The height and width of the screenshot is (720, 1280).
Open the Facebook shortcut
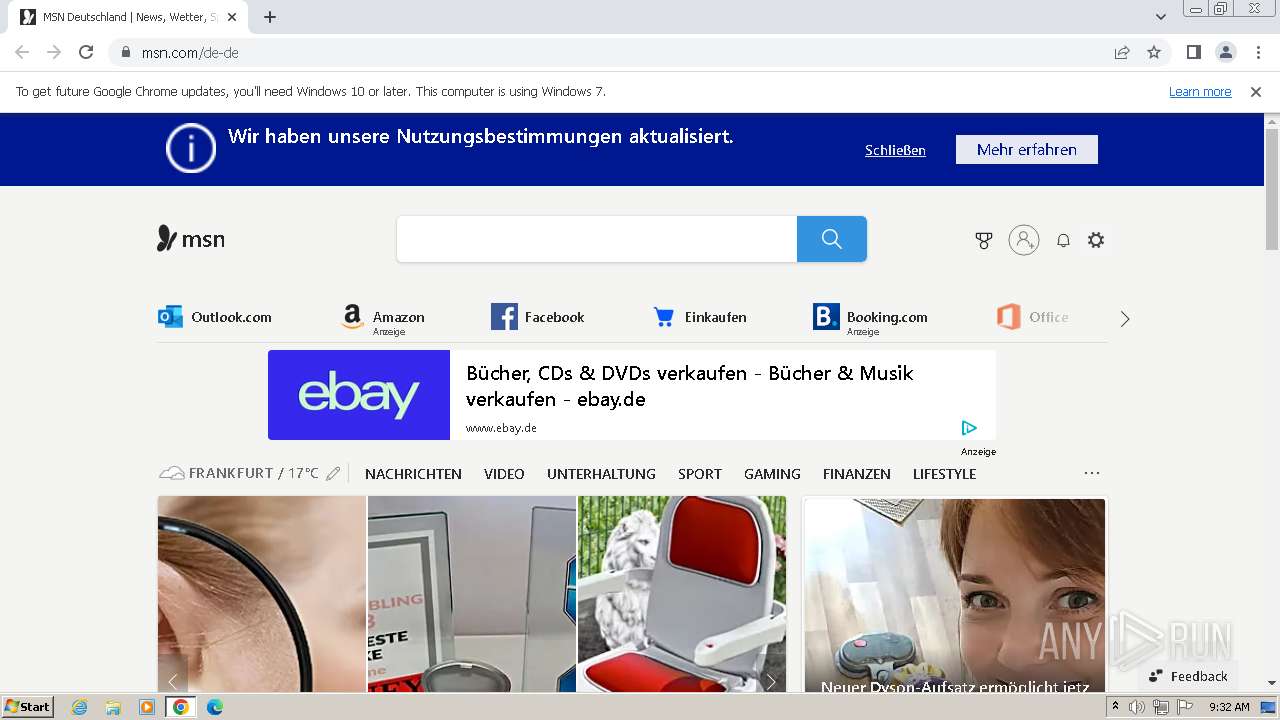click(x=538, y=317)
